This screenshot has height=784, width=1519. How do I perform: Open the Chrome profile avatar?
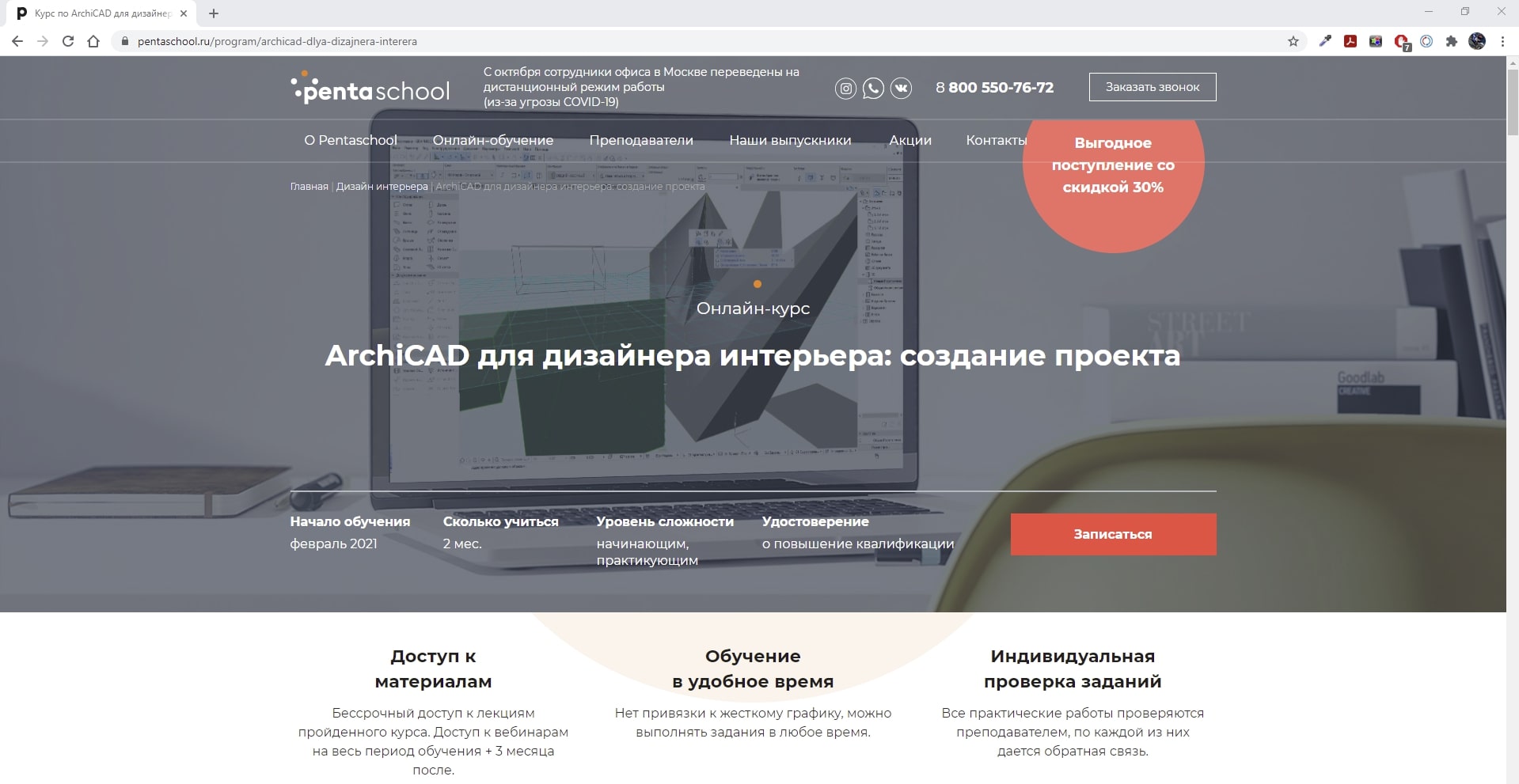(1477, 41)
